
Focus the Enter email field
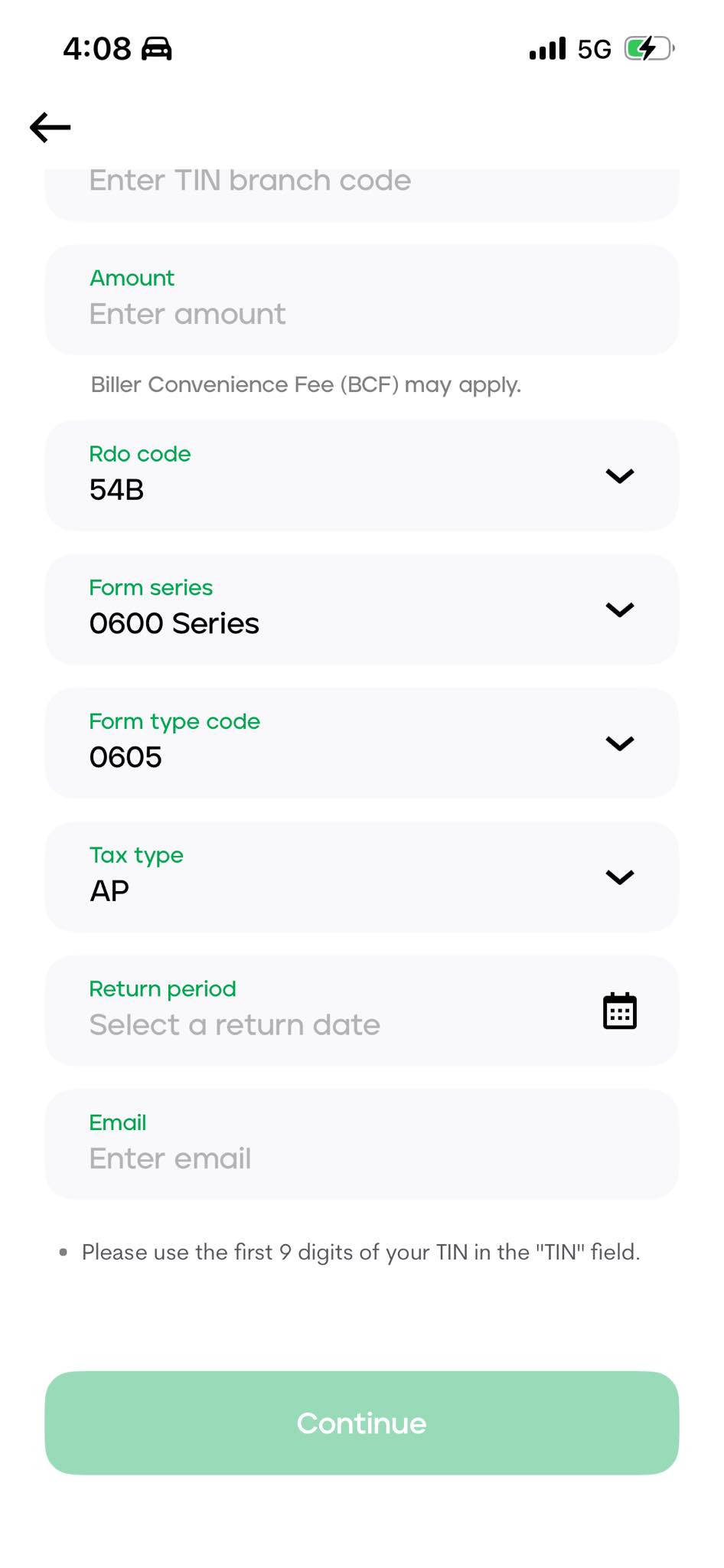362,1144
